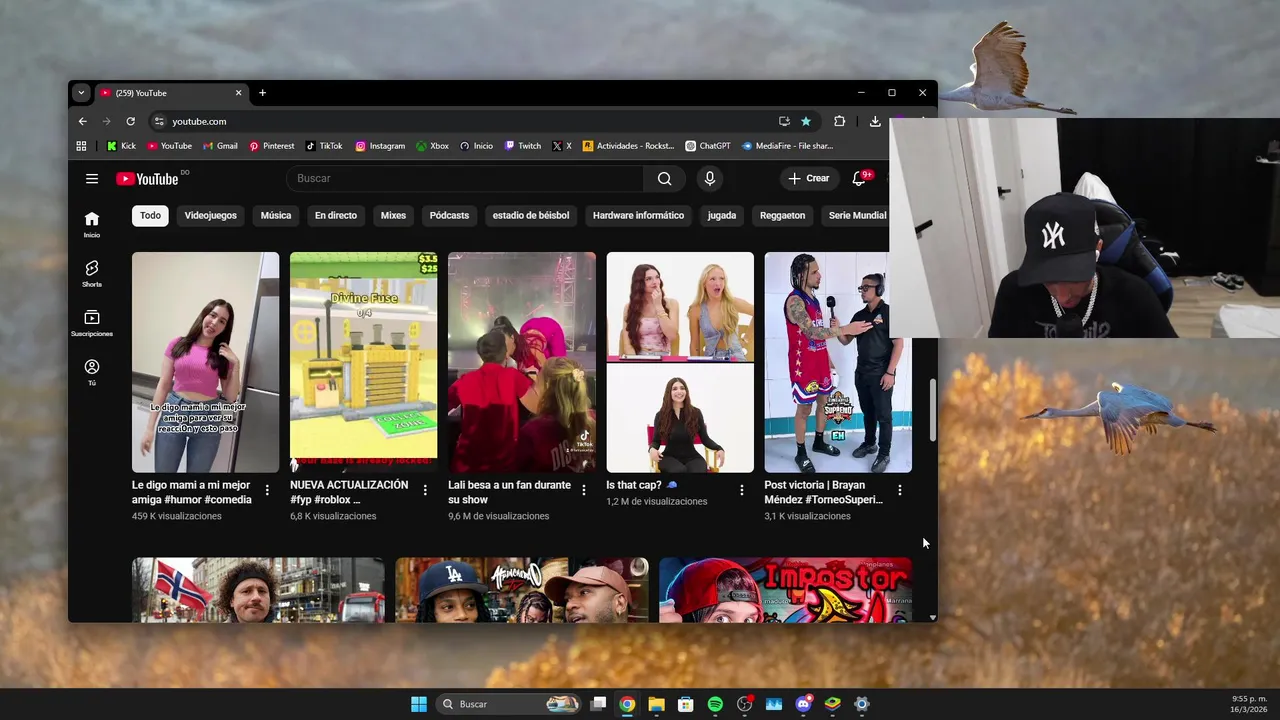Open the video thumbnail with Norwegian flag
Image resolution: width=1280 pixels, height=720 pixels.
[x=258, y=590]
